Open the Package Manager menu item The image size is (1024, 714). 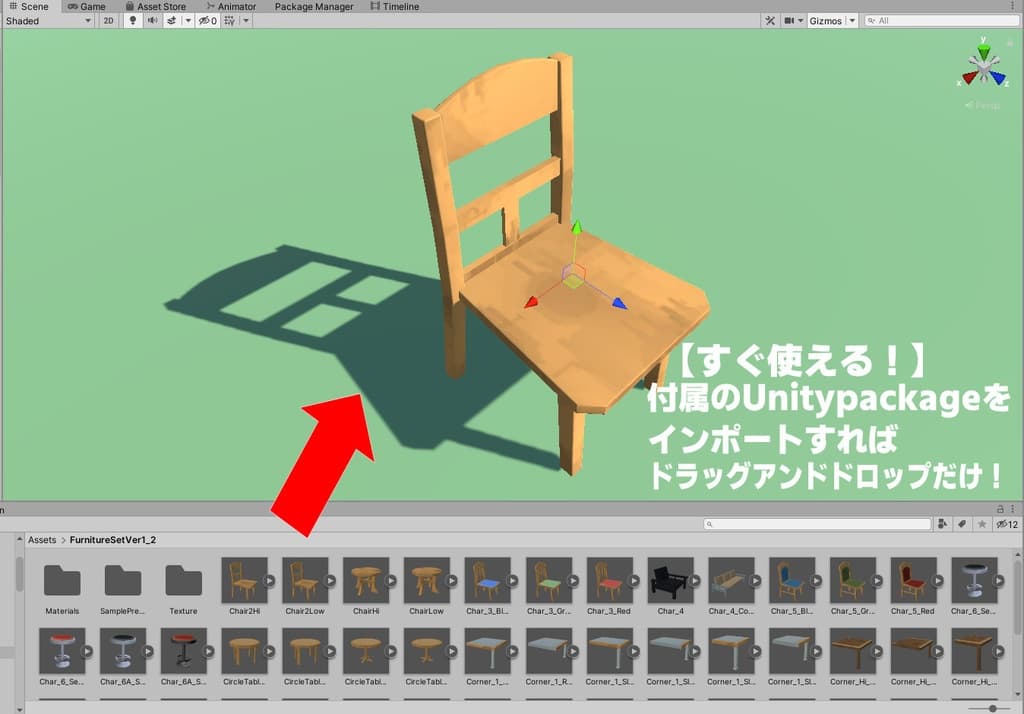[x=316, y=6]
